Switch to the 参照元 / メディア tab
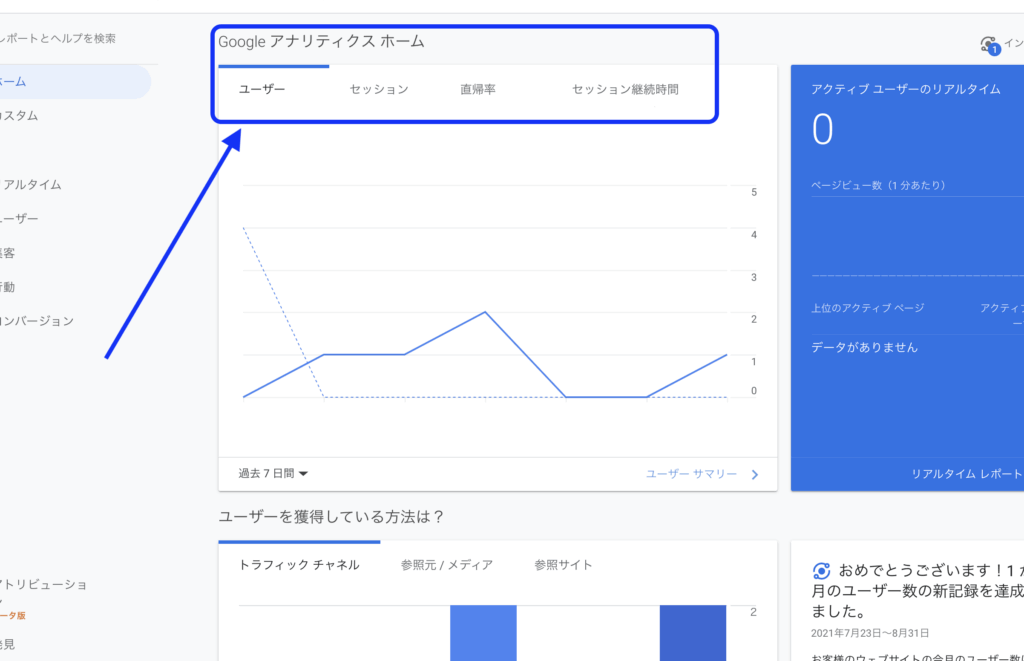The width and height of the screenshot is (1024, 661). (x=446, y=565)
